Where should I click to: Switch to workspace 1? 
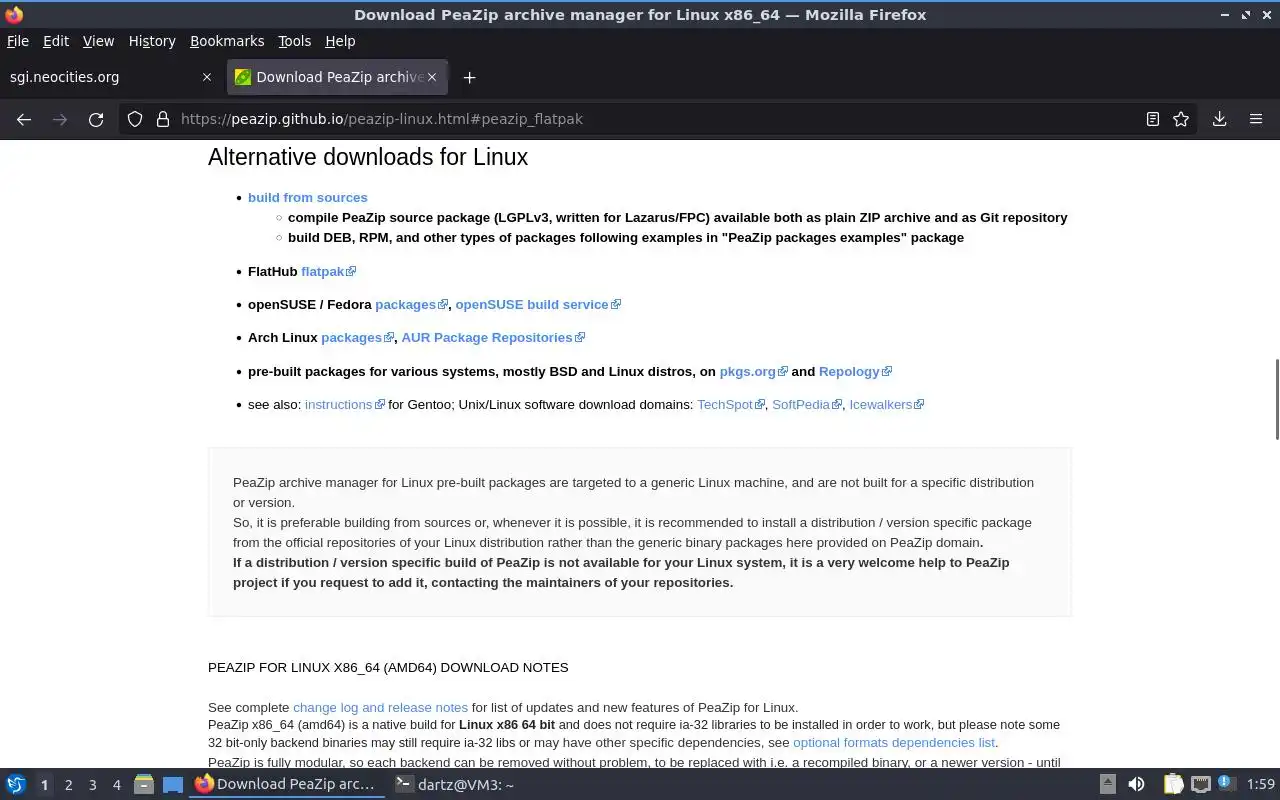click(44, 785)
